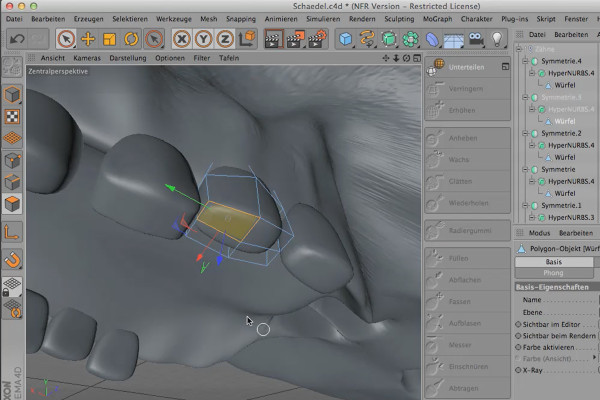Collapse the Symmetrie.2 tree node
Image resolution: width=600 pixels, height=400 pixels.
point(525,133)
